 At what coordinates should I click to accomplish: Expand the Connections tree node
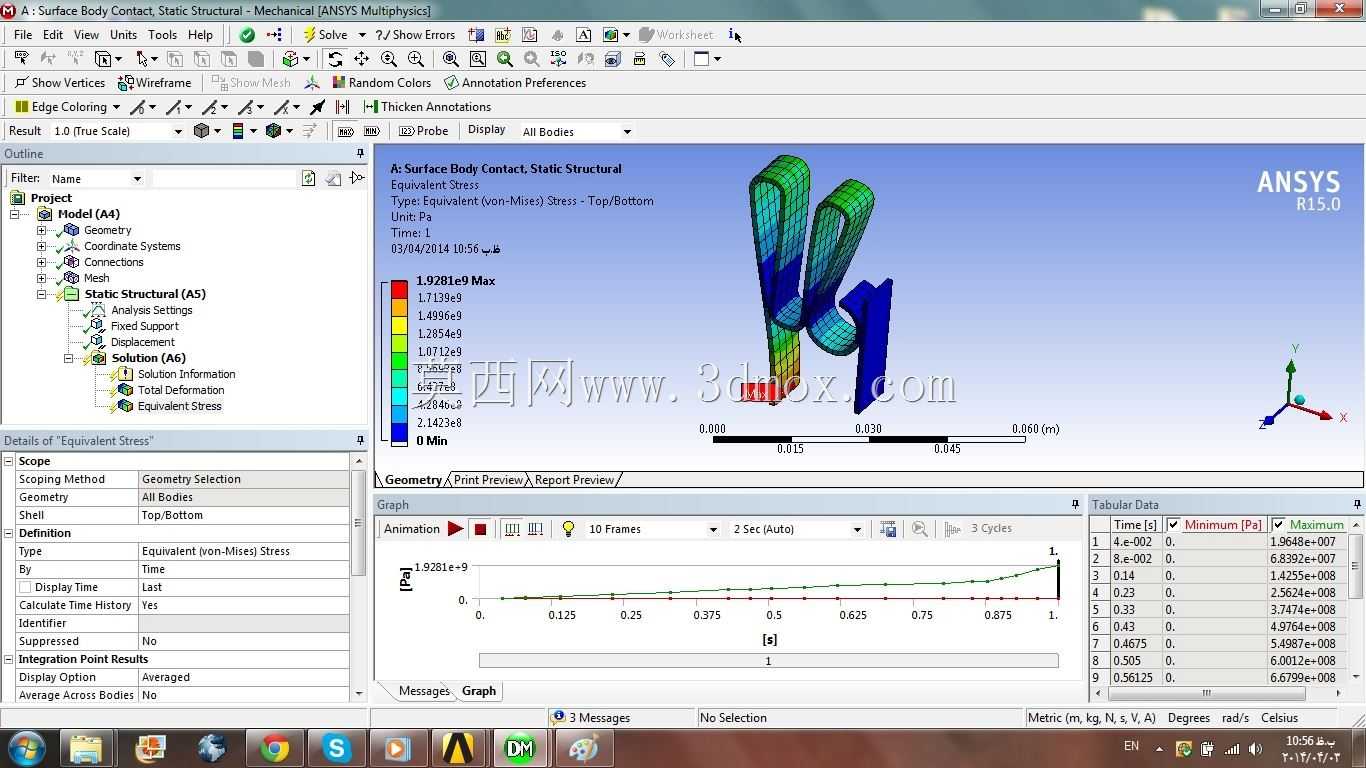(42, 262)
